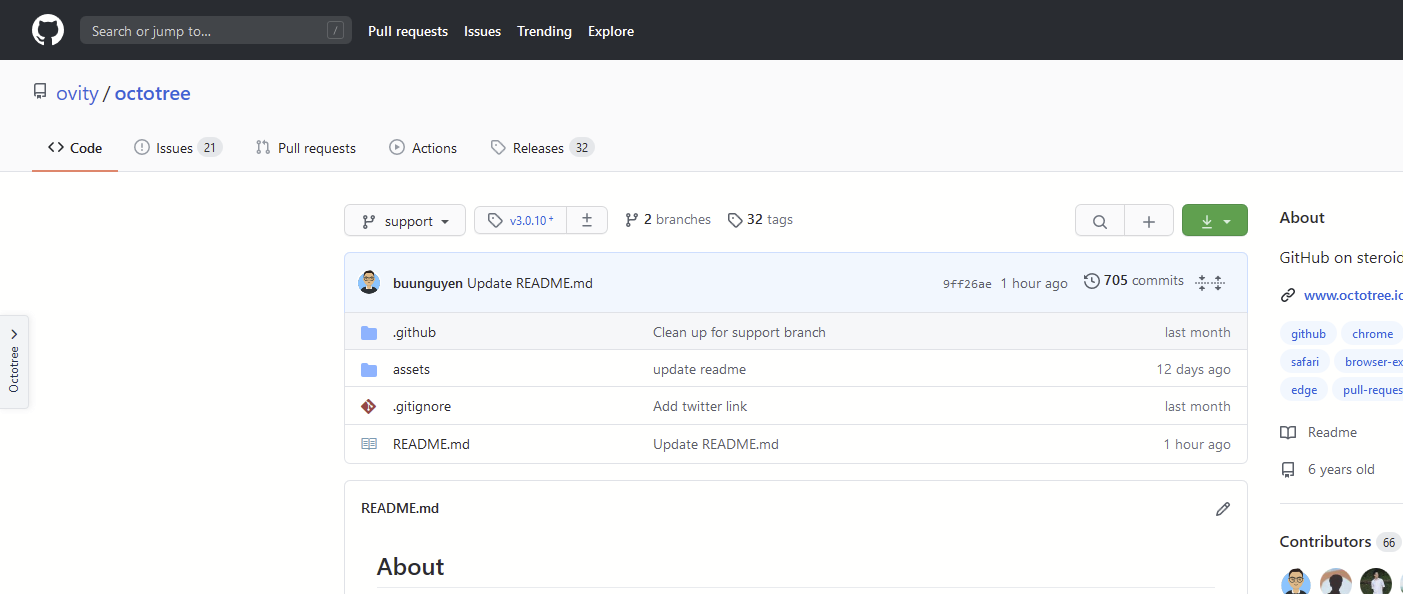
Task: Open Issues in top navigation bar
Action: tap(482, 31)
